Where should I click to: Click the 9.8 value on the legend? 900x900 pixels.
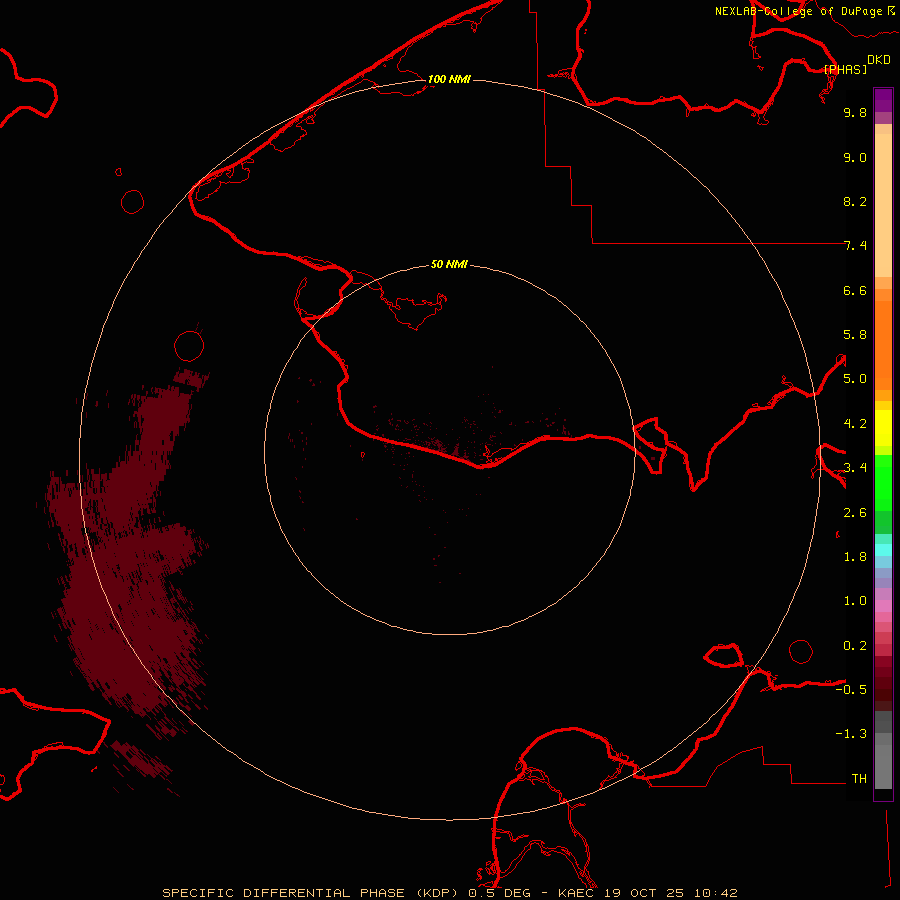pyautogui.click(x=854, y=113)
